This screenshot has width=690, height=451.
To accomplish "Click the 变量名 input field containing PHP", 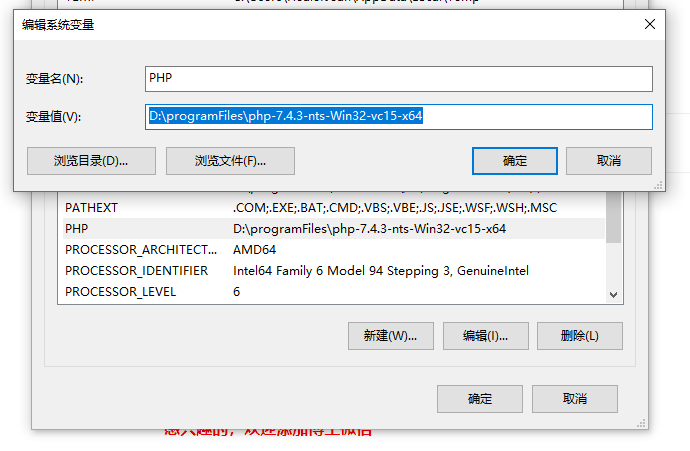I will pos(399,79).
